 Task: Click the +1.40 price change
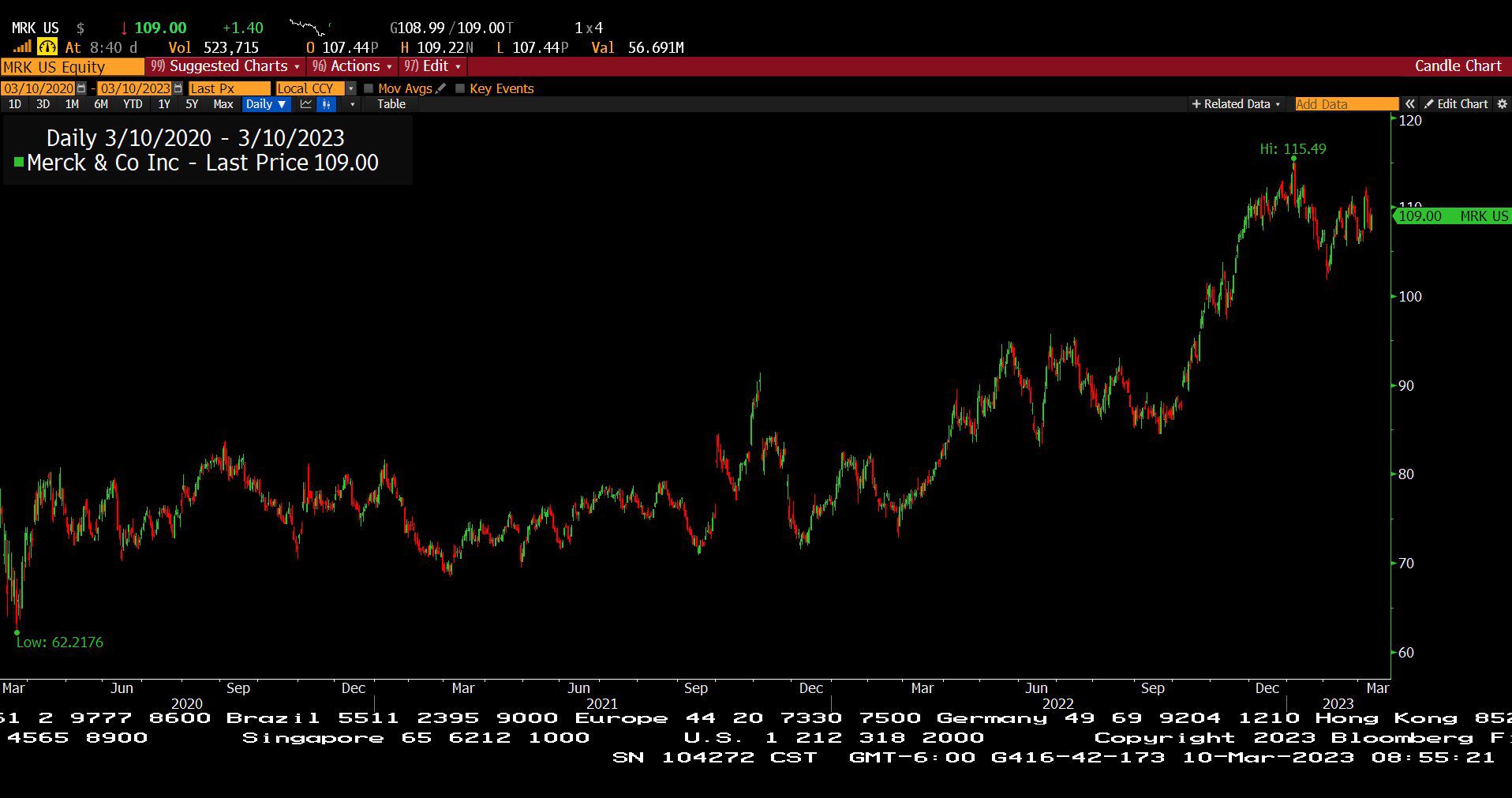[243, 28]
